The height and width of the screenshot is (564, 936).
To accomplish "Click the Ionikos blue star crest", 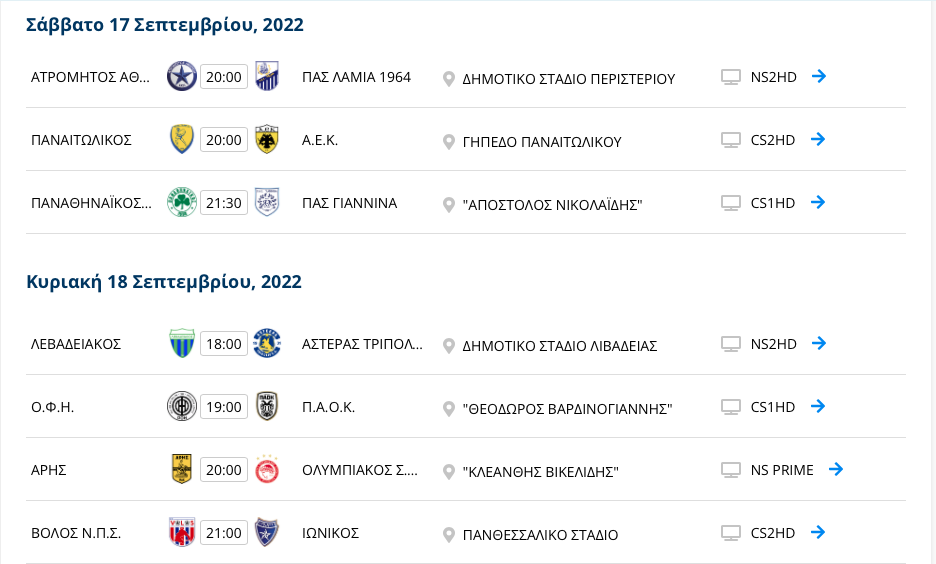I will click(267, 532).
